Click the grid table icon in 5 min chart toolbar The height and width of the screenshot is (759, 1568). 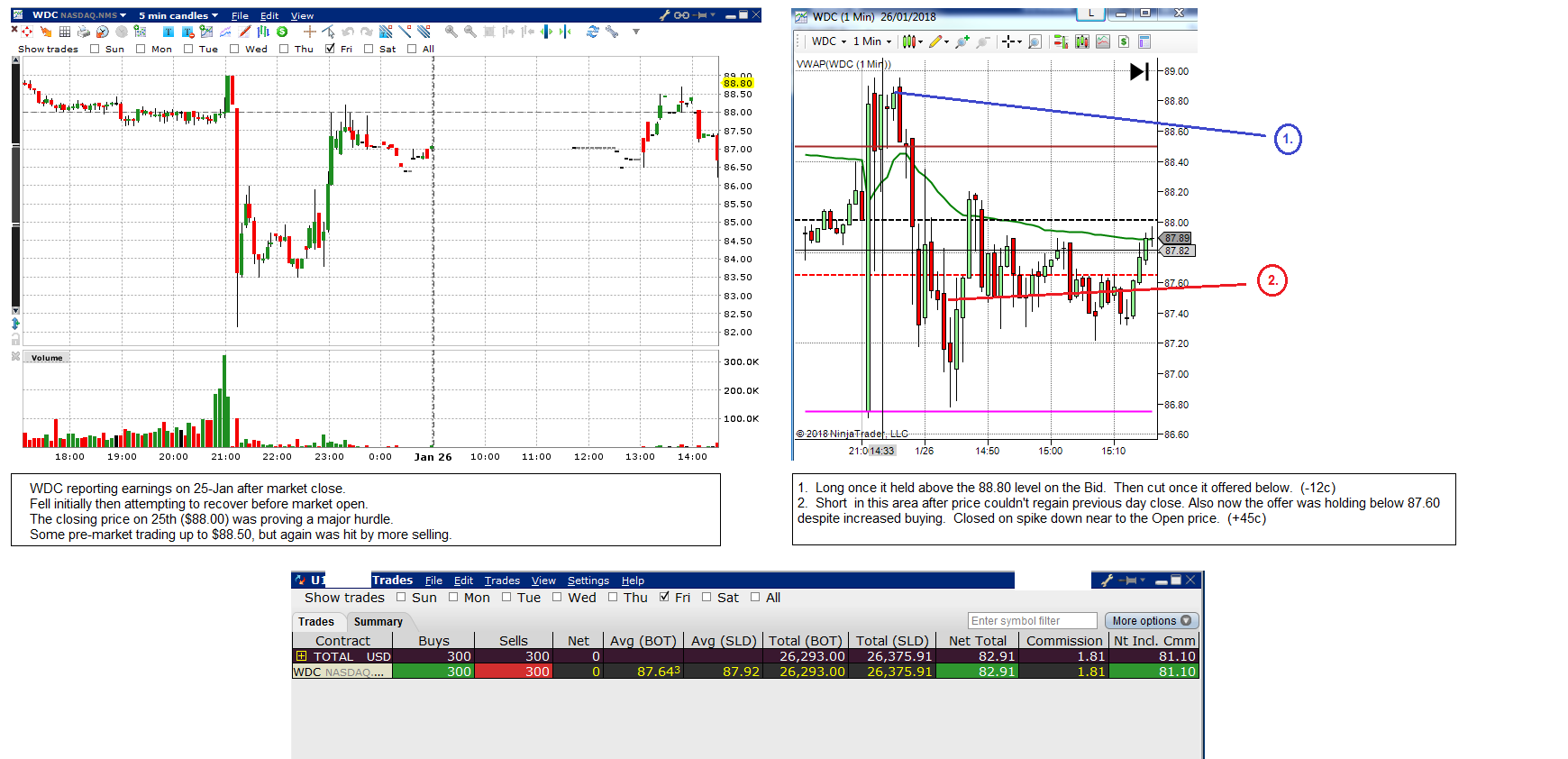[65, 32]
